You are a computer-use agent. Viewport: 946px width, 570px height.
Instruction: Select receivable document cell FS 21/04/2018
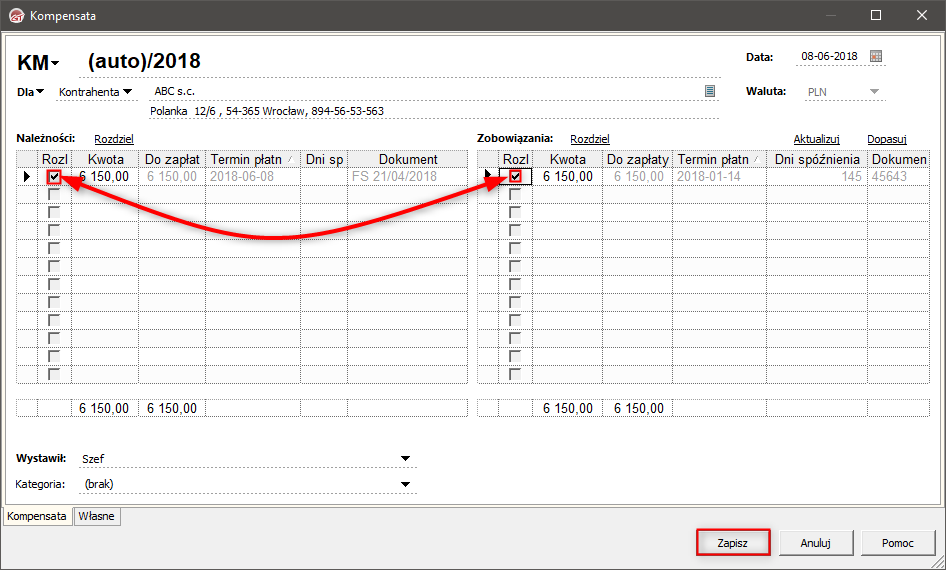tap(408, 177)
